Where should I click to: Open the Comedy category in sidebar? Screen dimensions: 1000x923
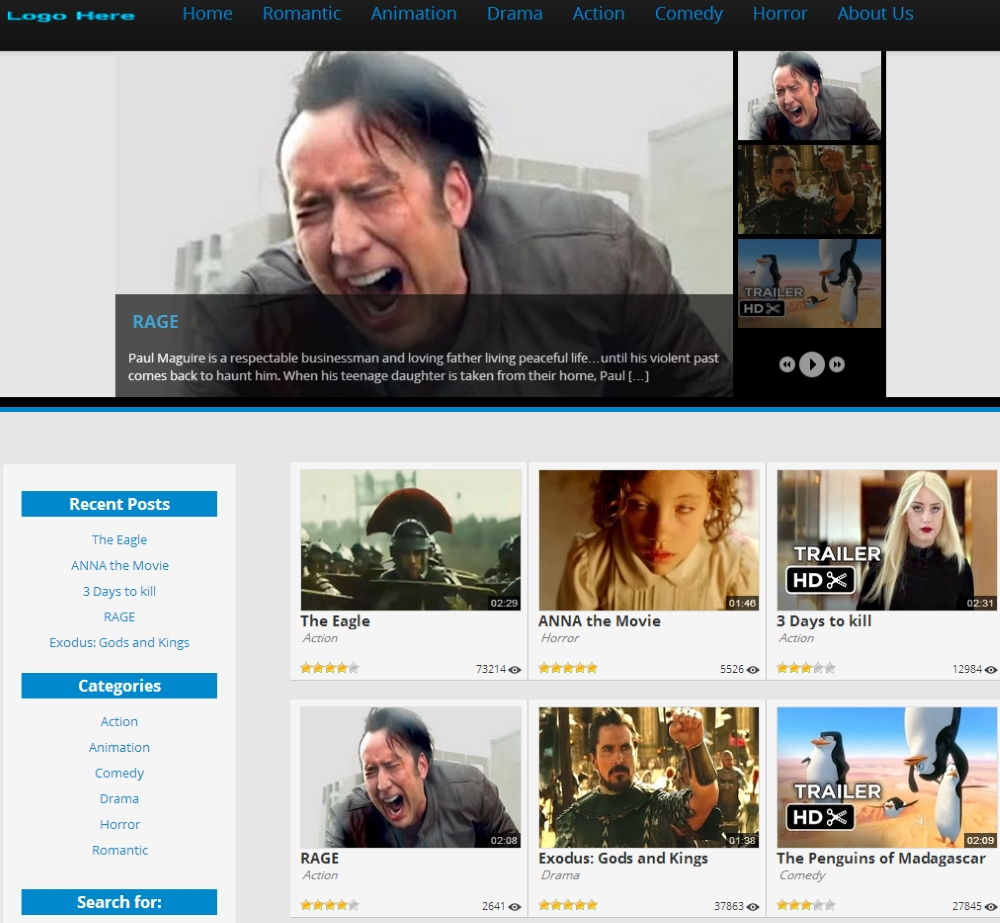click(119, 773)
